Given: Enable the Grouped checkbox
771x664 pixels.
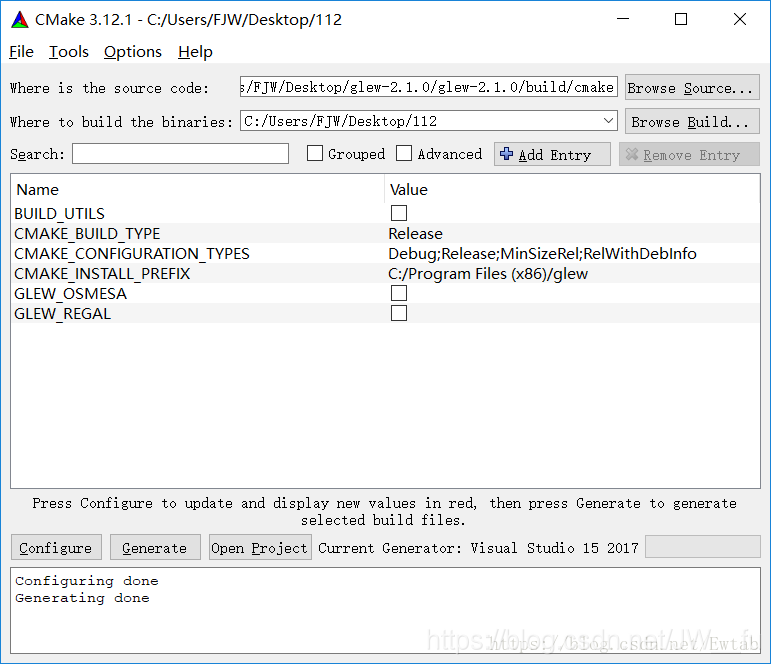Looking at the screenshot, I should 315,153.
